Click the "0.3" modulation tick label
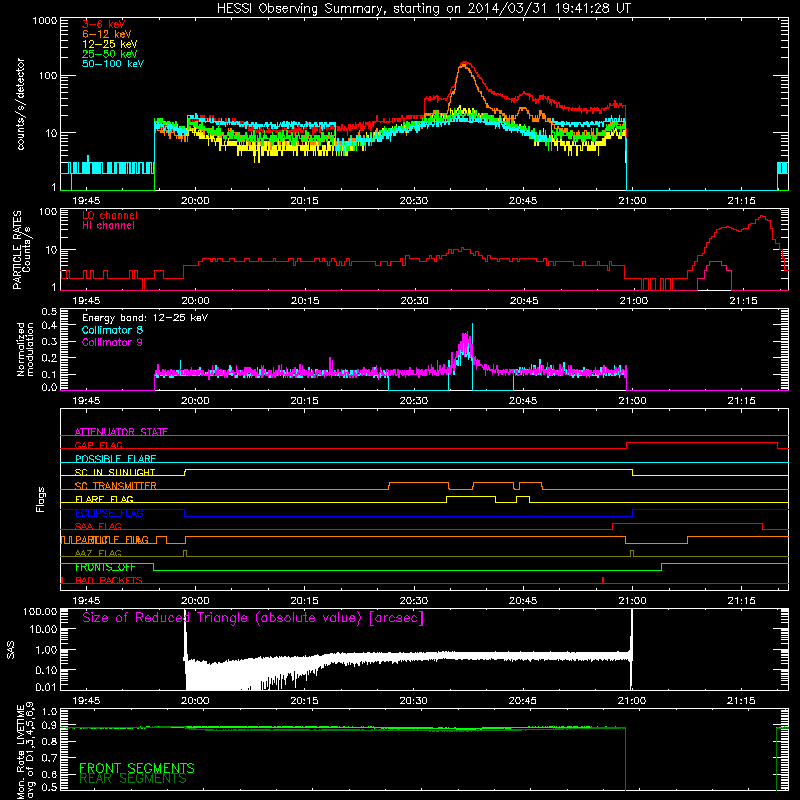The height and width of the screenshot is (800, 800). [x=49, y=342]
